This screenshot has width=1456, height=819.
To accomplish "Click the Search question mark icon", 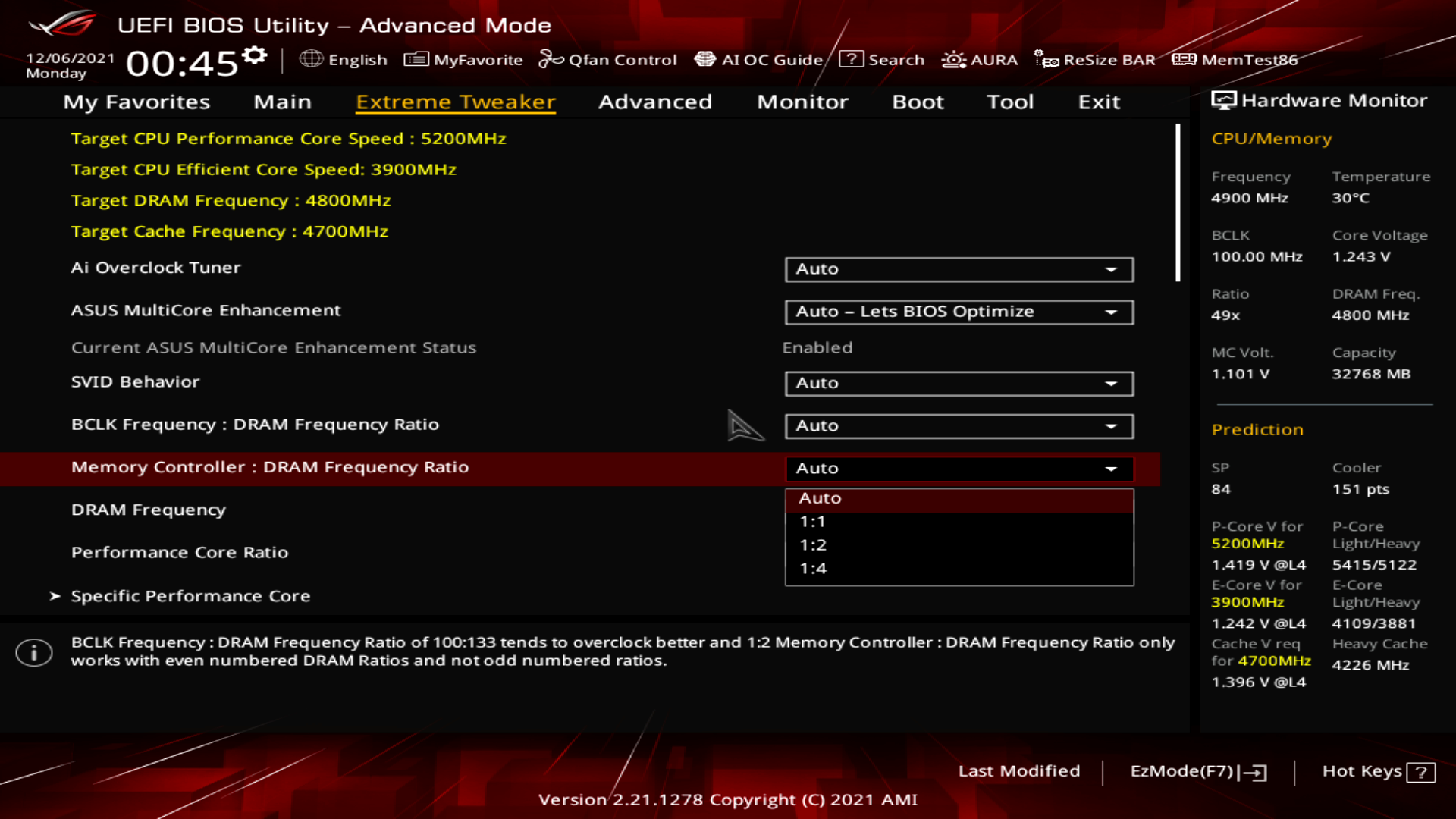I will coord(851,59).
